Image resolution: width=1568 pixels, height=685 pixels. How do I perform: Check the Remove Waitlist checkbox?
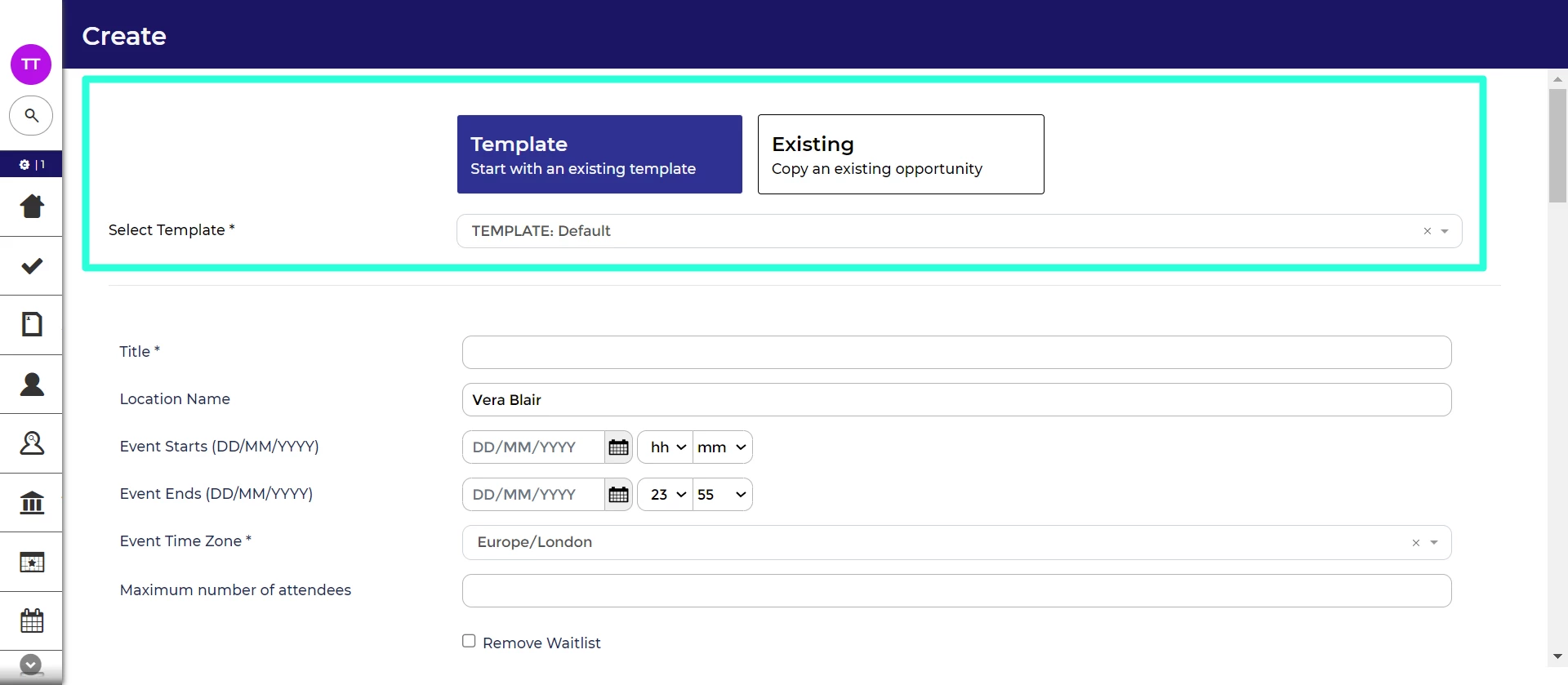click(x=469, y=641)
